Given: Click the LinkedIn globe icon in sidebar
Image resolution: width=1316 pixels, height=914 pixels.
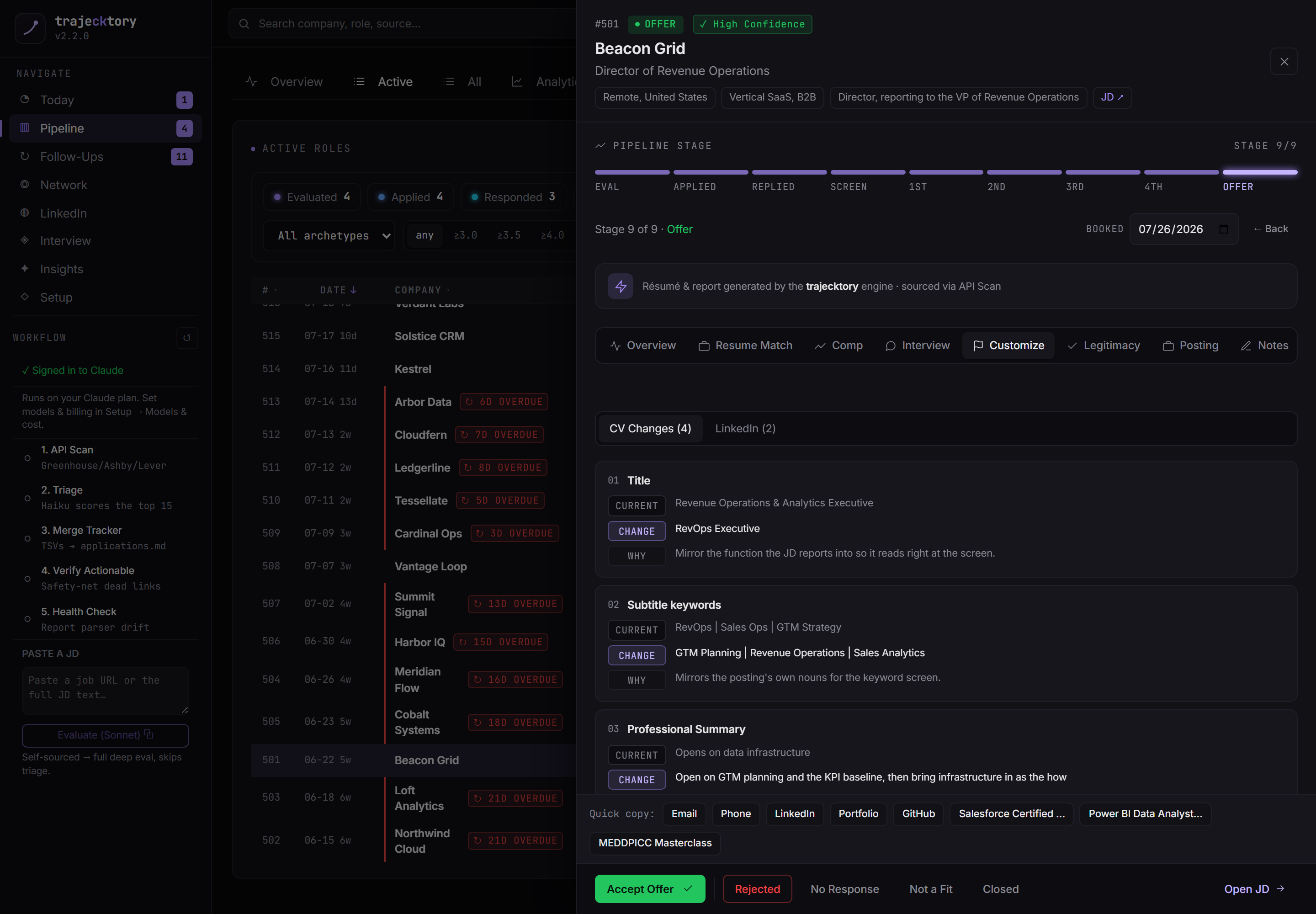Looking at the screenshot, I should point(25,213).
